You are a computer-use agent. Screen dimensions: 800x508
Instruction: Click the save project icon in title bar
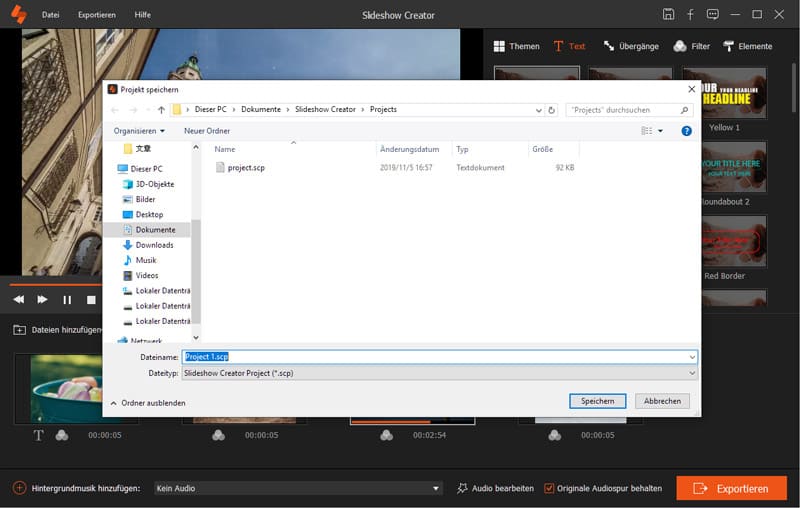click(x=668, y=15)
